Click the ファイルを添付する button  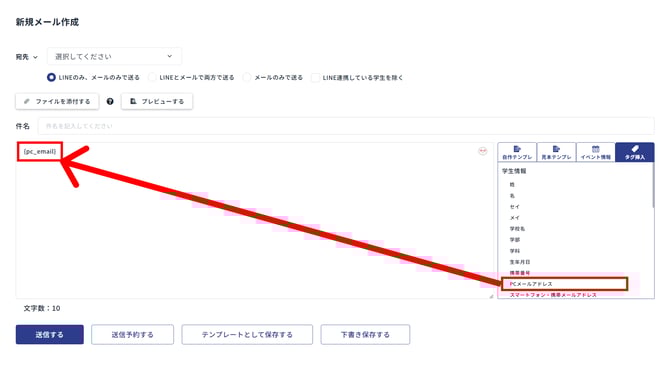(x=57, y=101)
